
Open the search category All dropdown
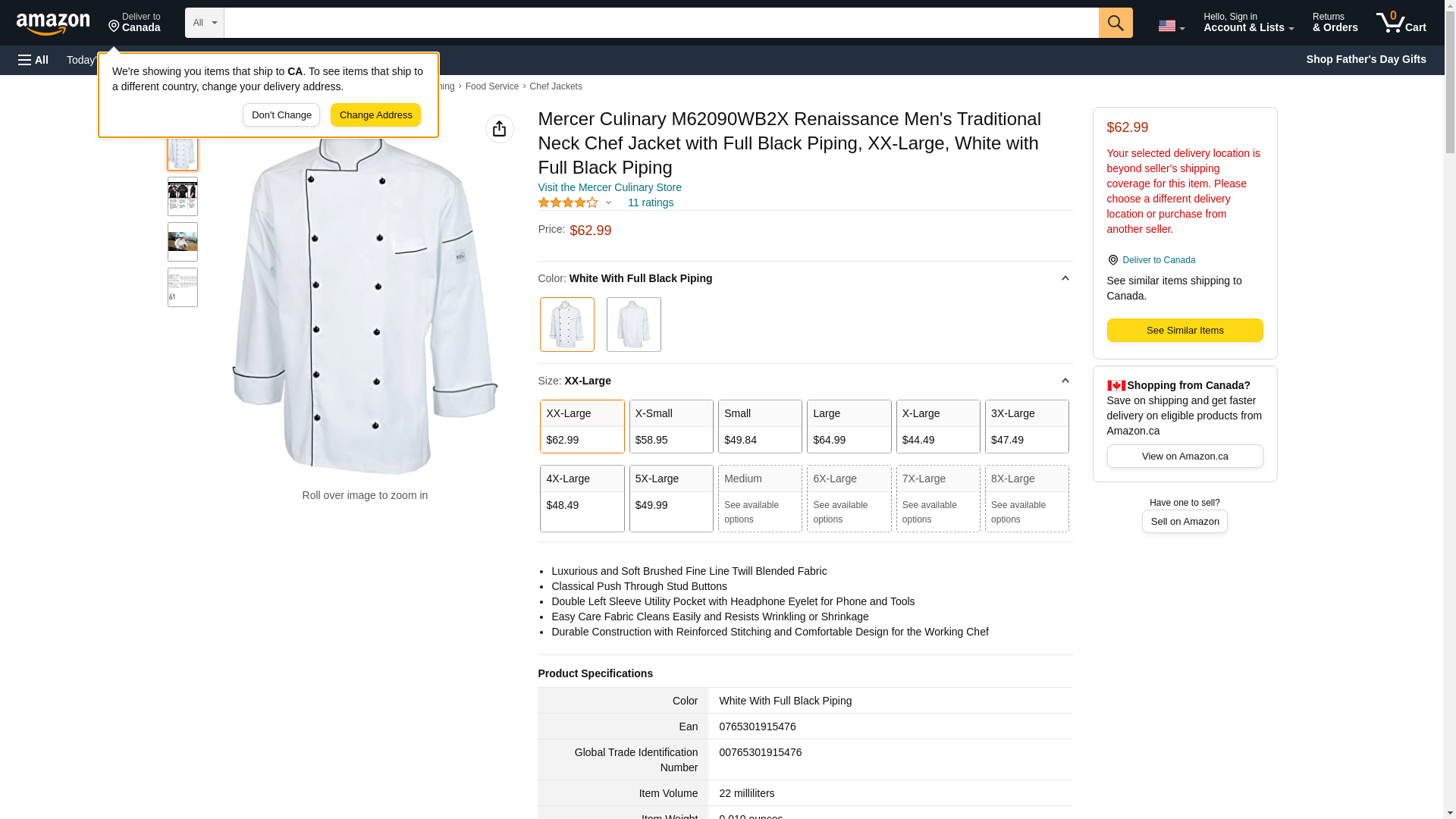pos(205,23)
